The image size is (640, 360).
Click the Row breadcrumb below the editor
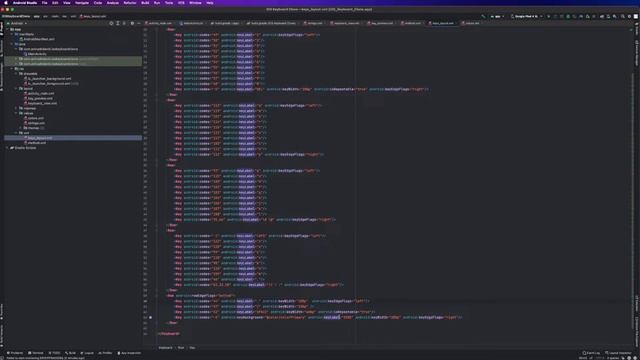181,348
